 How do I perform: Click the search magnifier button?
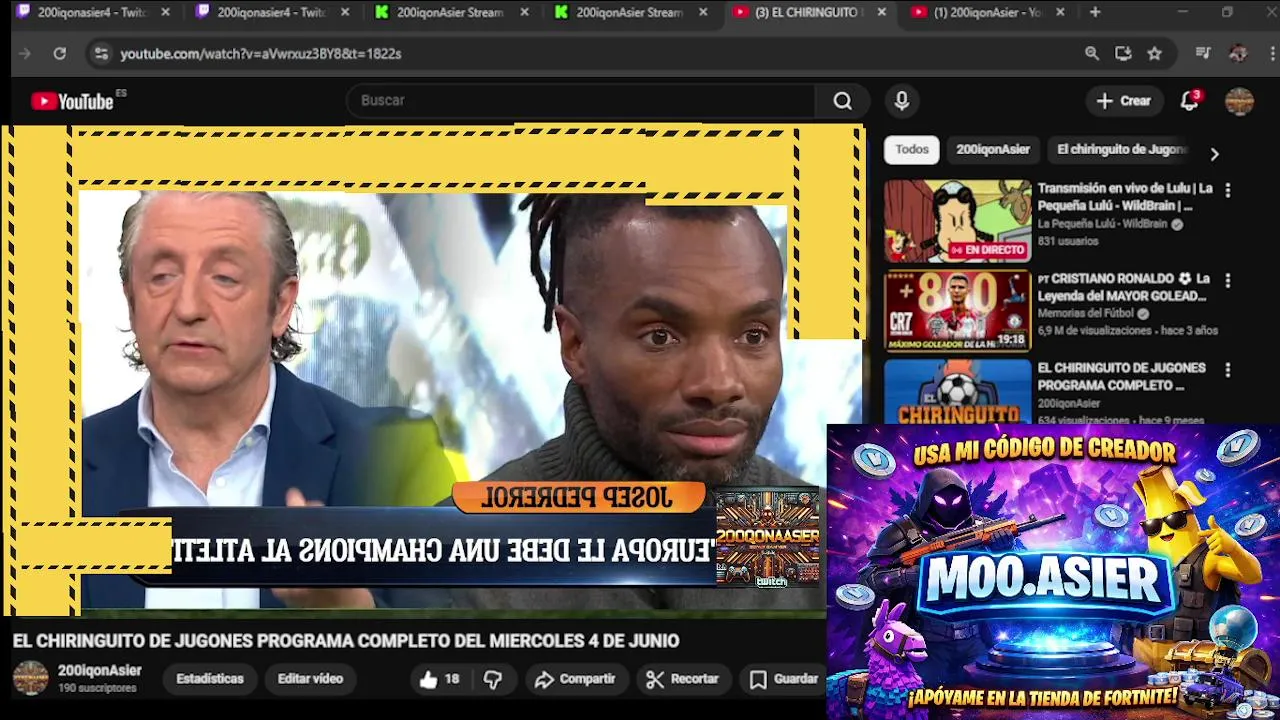click(x=843, y=101)
